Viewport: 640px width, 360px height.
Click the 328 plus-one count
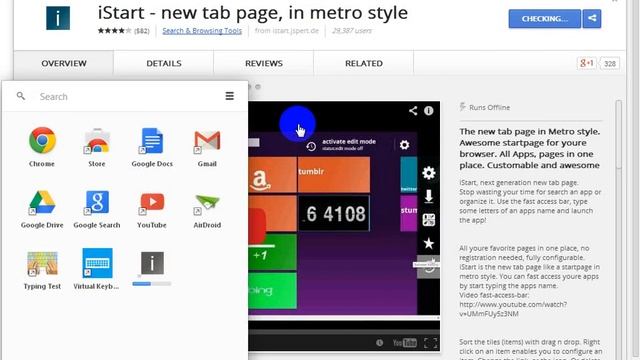[610, 64]
